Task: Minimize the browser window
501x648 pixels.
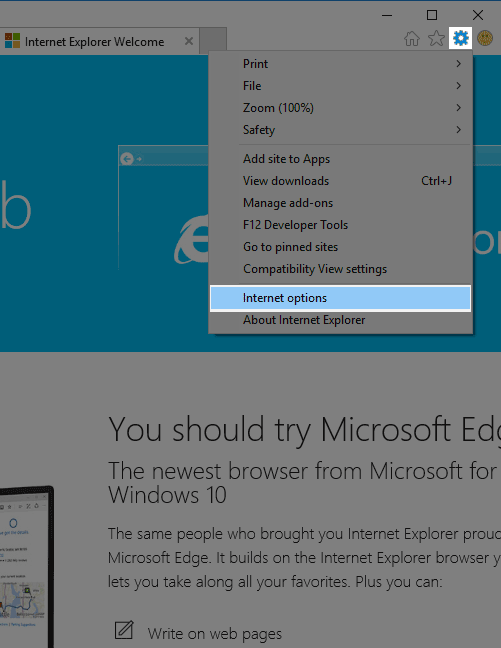Action: click(x=387, y=15)
